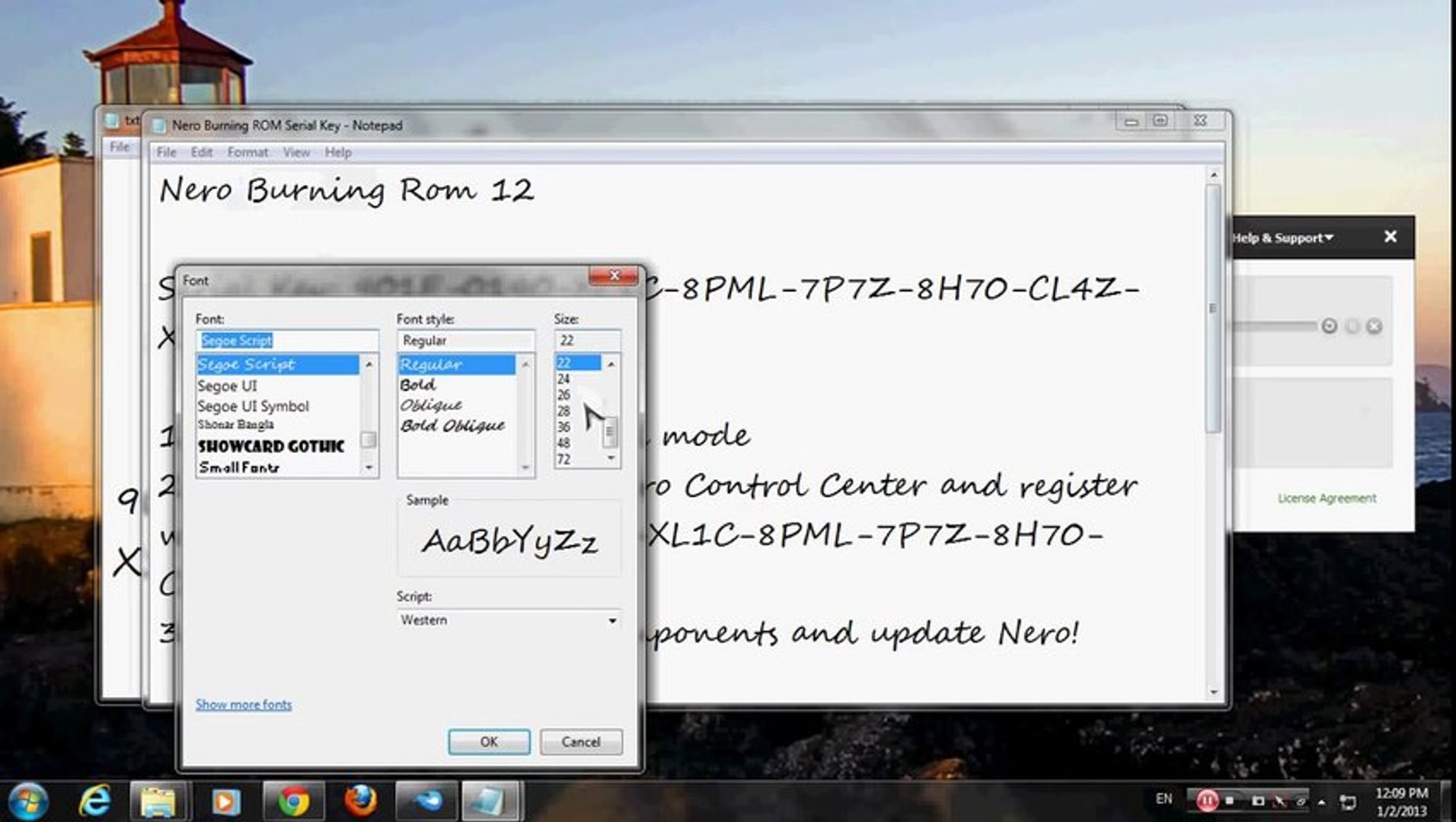Image resolution: width=1456 pixels, height=822 pixels.
Task: Pause recording with red pause button
Action: point(1206,801)
